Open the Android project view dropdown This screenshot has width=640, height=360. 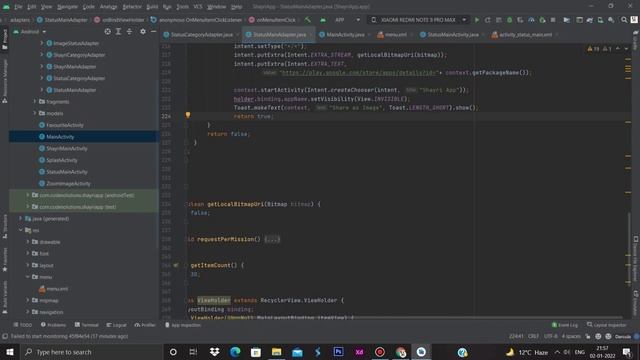(x=30, y=31)
